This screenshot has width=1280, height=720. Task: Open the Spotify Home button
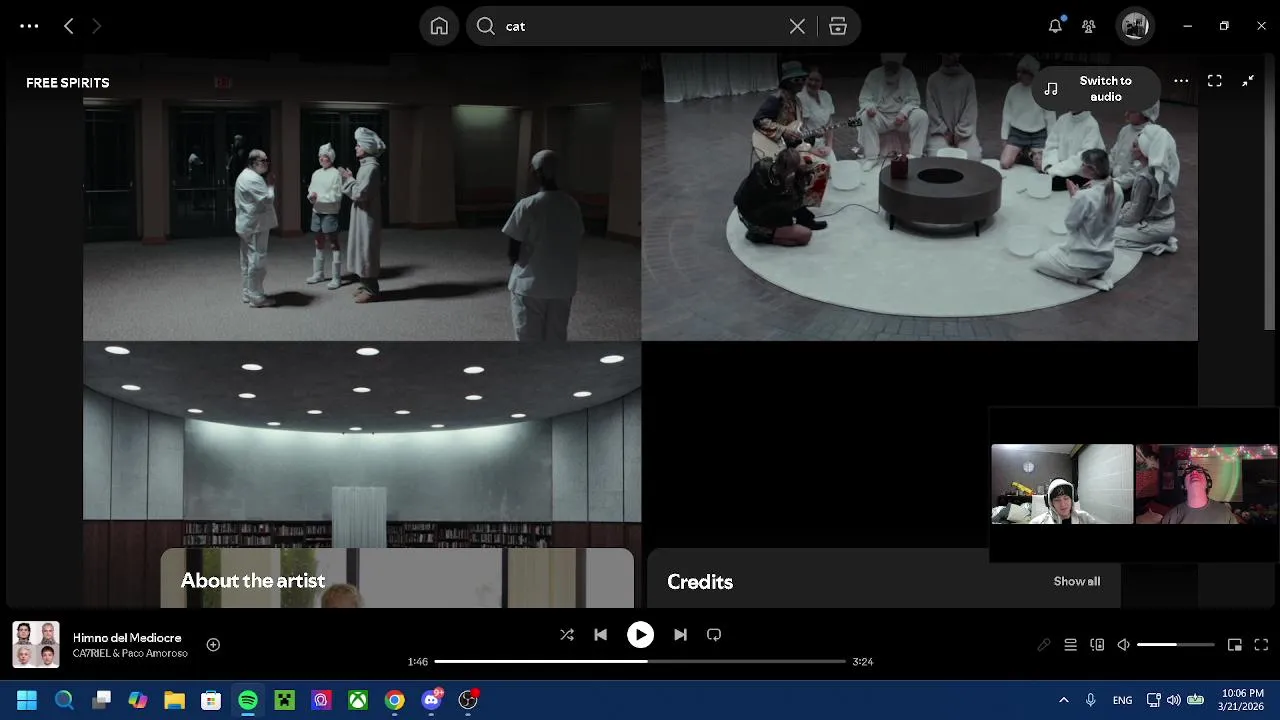(439, 26)
